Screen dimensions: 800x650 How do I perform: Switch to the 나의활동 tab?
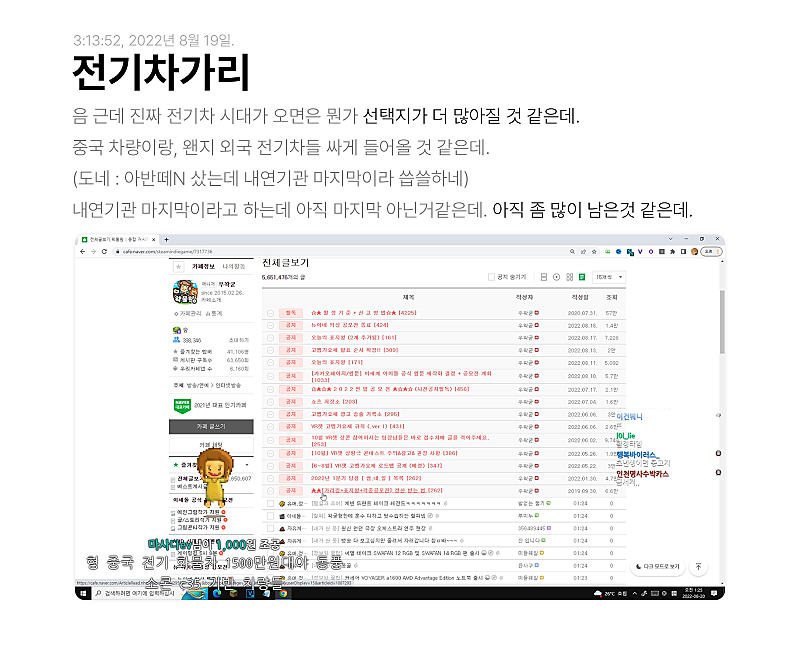[234, 266]
